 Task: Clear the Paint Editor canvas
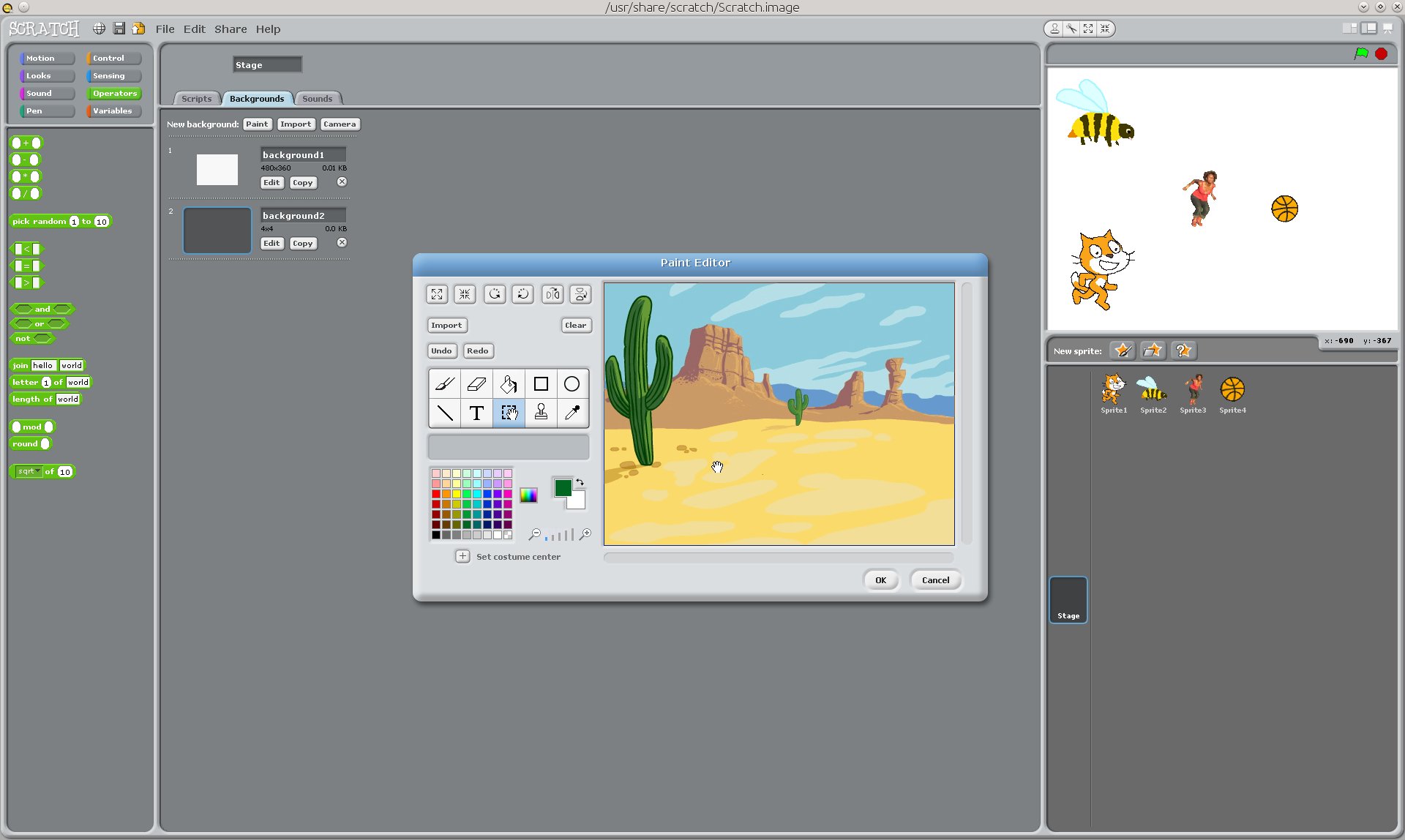pos(575,326)
